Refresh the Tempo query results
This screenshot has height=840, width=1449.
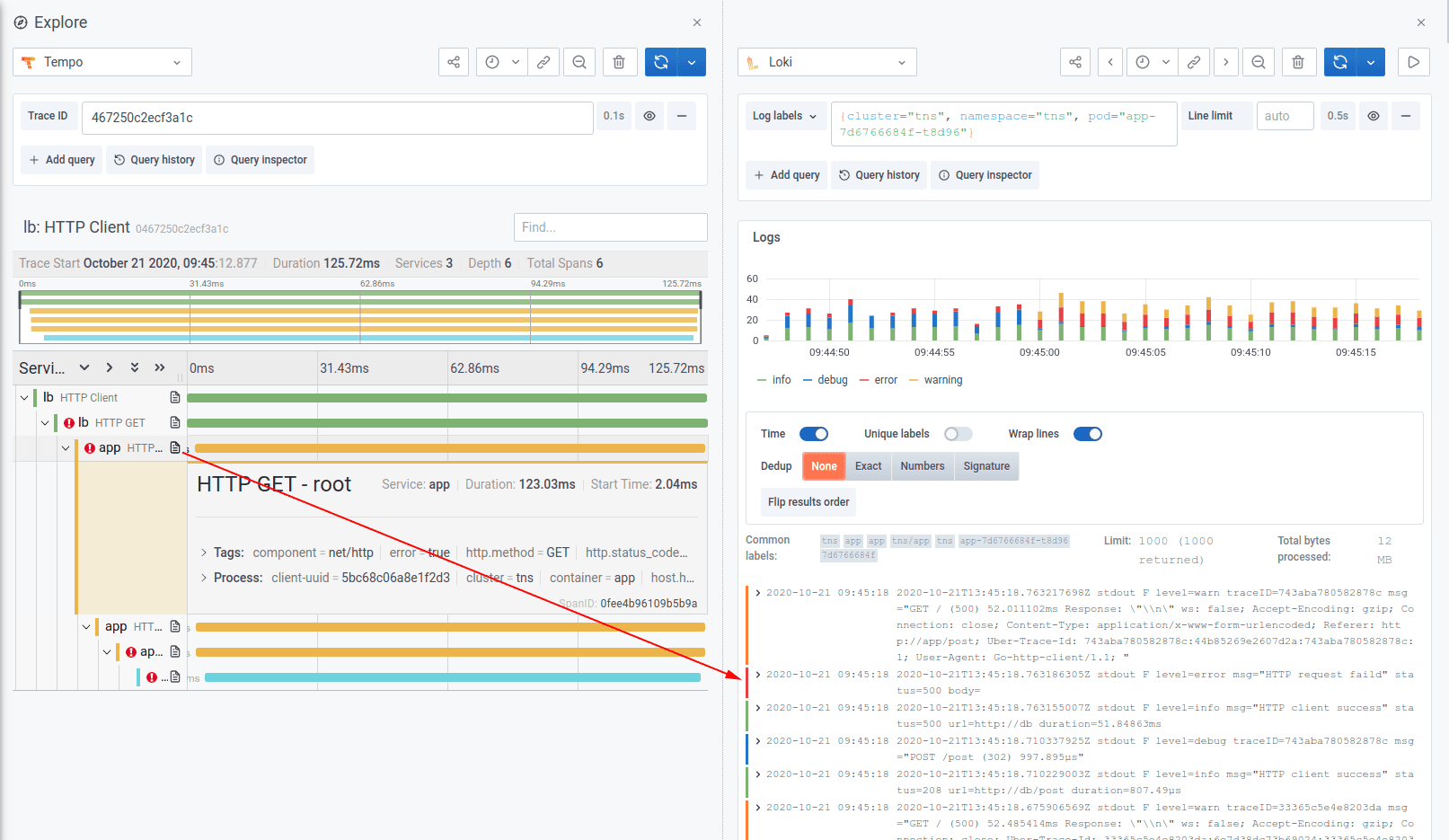(660, 62)
